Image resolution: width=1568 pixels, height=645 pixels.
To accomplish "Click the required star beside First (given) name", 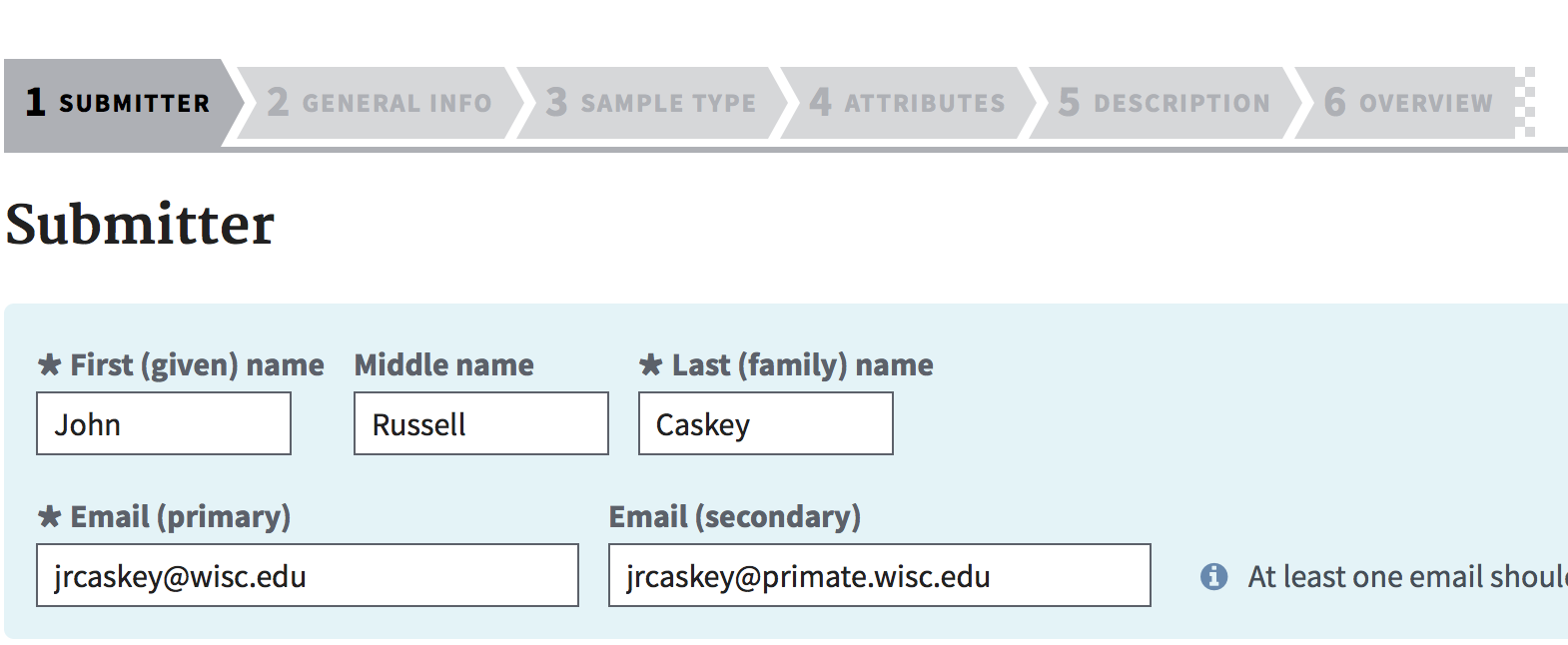I will coord(49,365).
